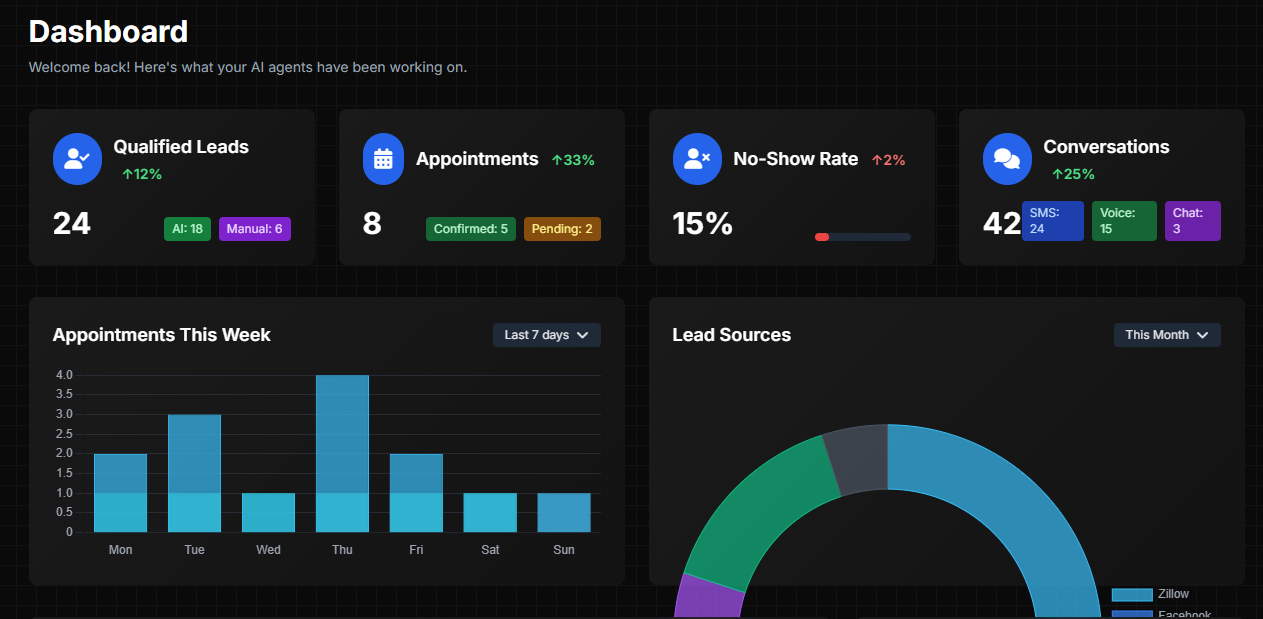Open the Last 7 days dropdown
Viewport: 1263px width, 619px height.
[x=546, y=335]
